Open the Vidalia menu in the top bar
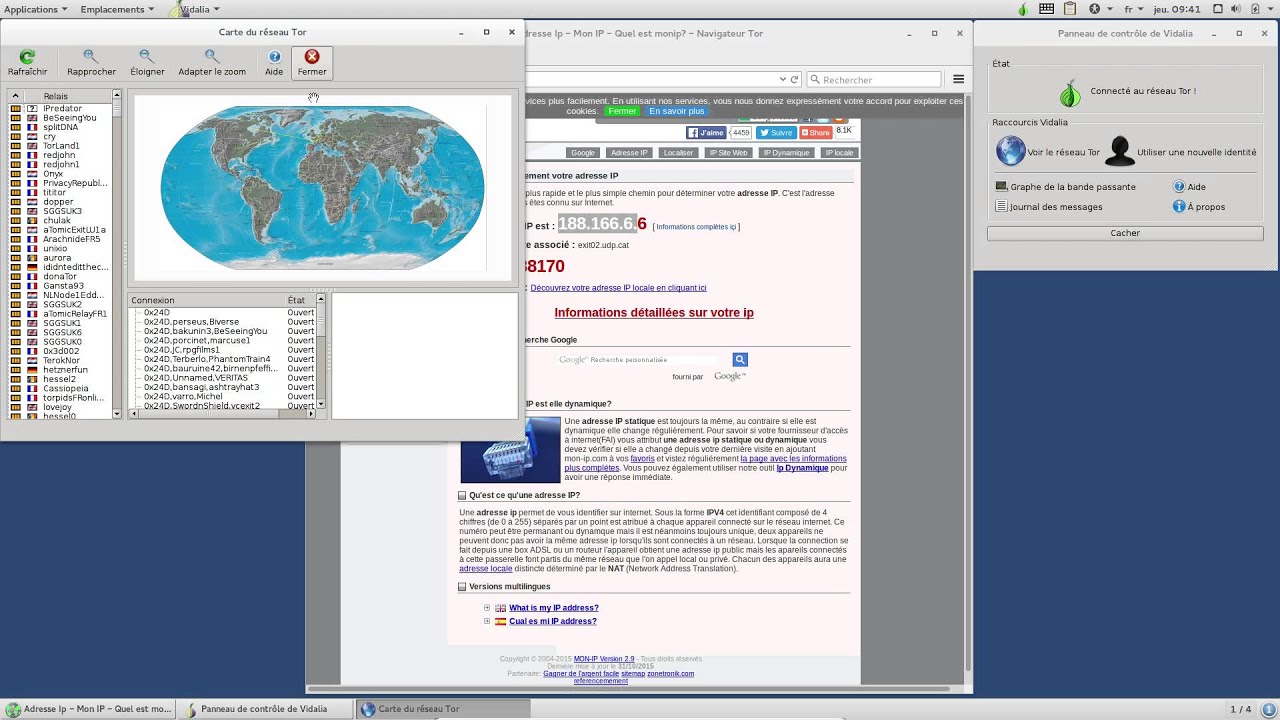 tap(195, 9)
